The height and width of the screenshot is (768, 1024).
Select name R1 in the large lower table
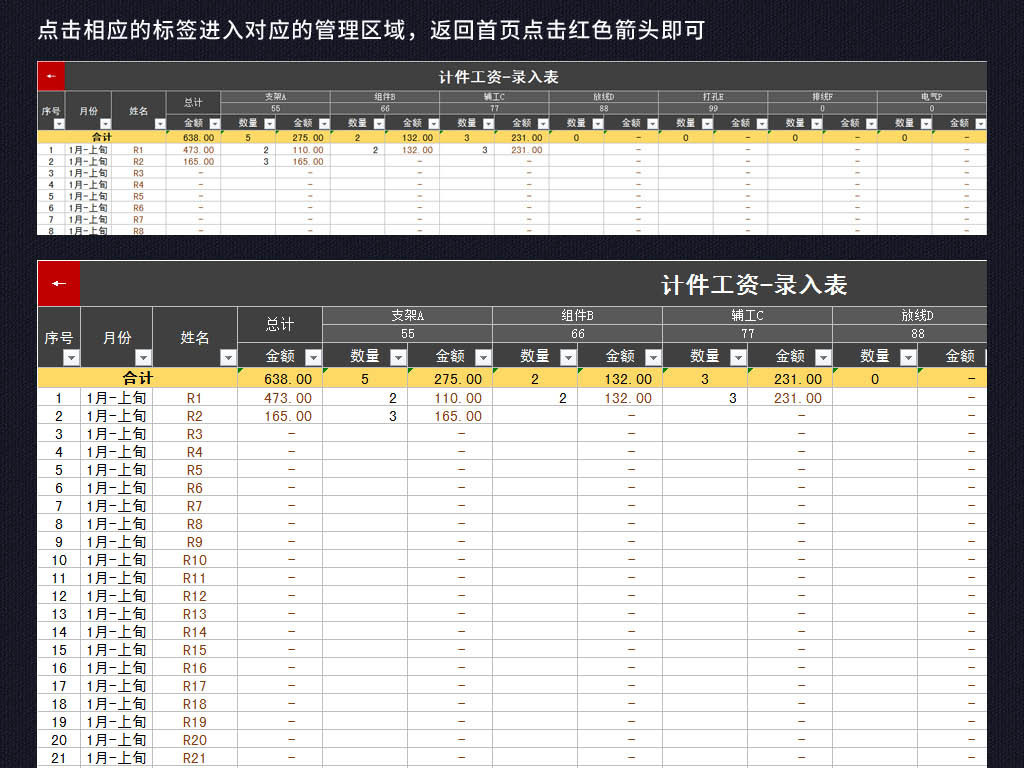point(195,398)
